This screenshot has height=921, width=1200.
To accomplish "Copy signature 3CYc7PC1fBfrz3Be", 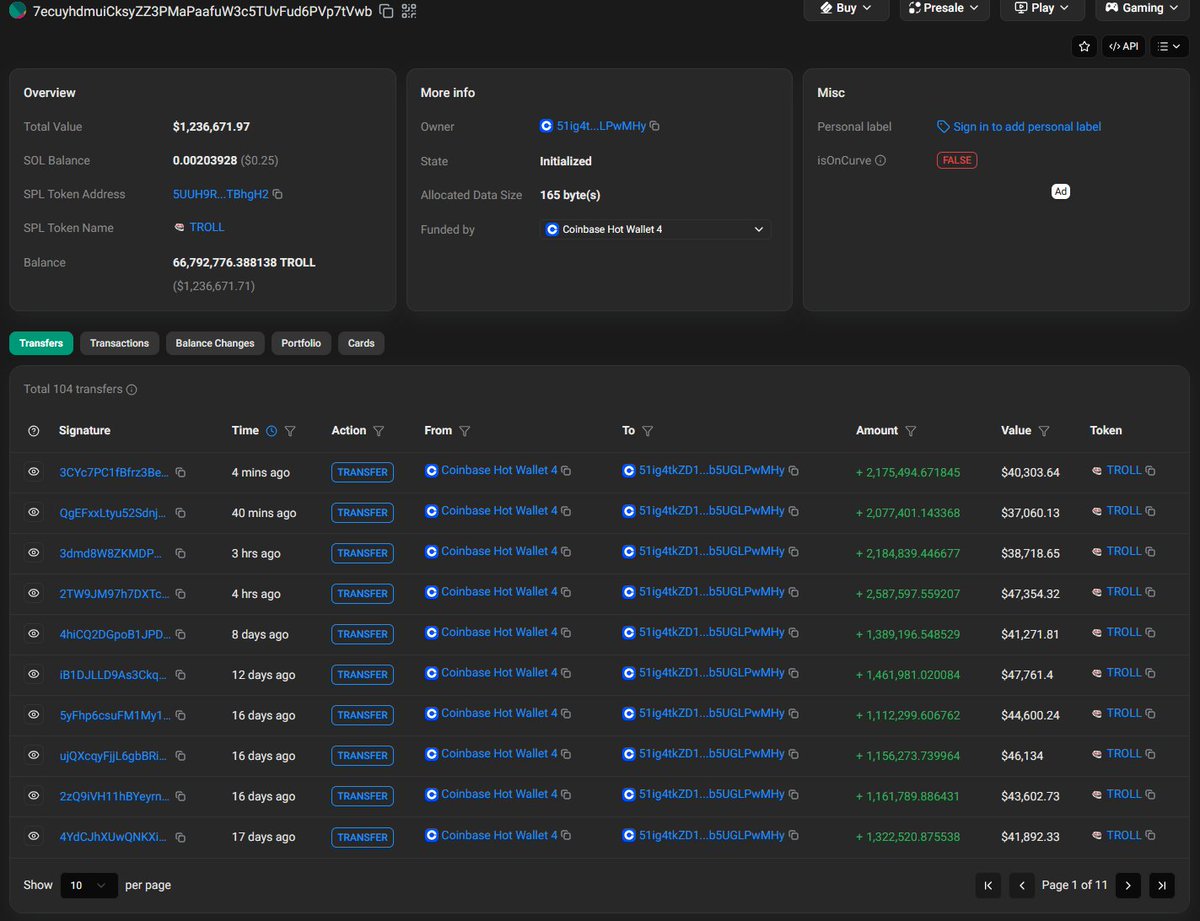I will click(181, 472).
